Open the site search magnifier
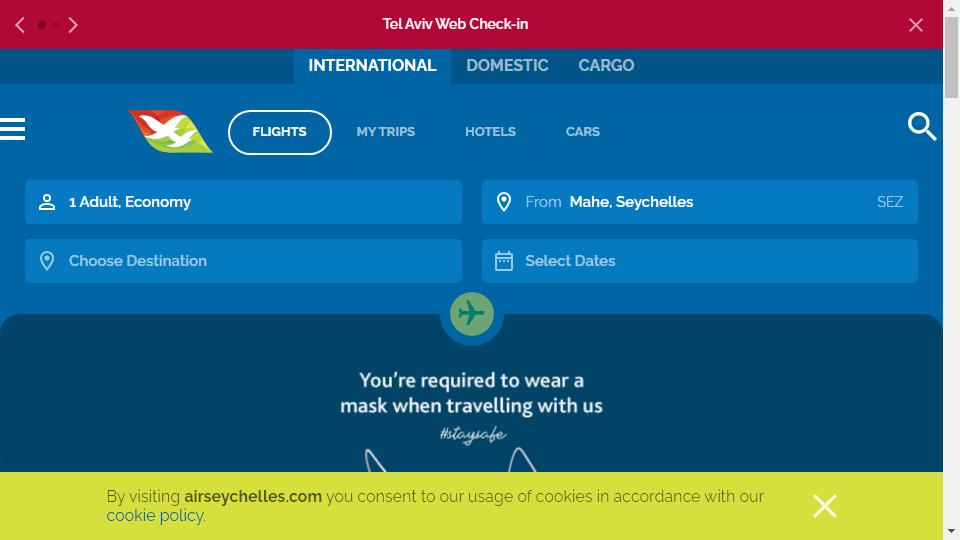 921,126
